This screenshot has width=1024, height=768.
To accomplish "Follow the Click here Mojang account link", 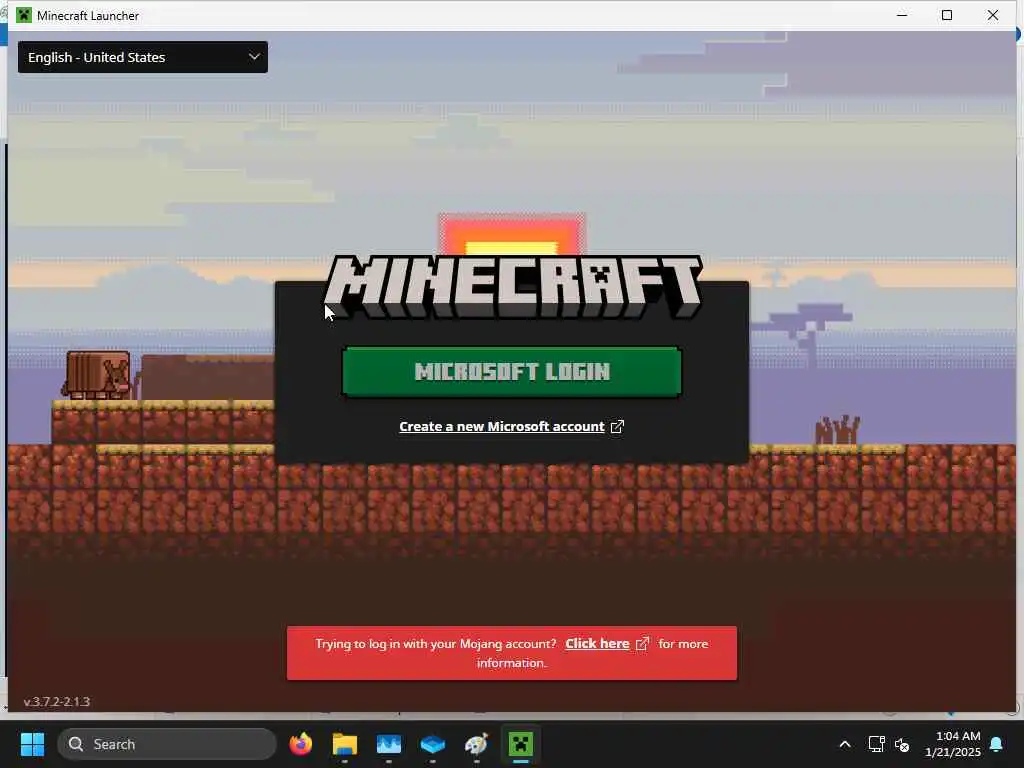I will (x=597, y=643).
